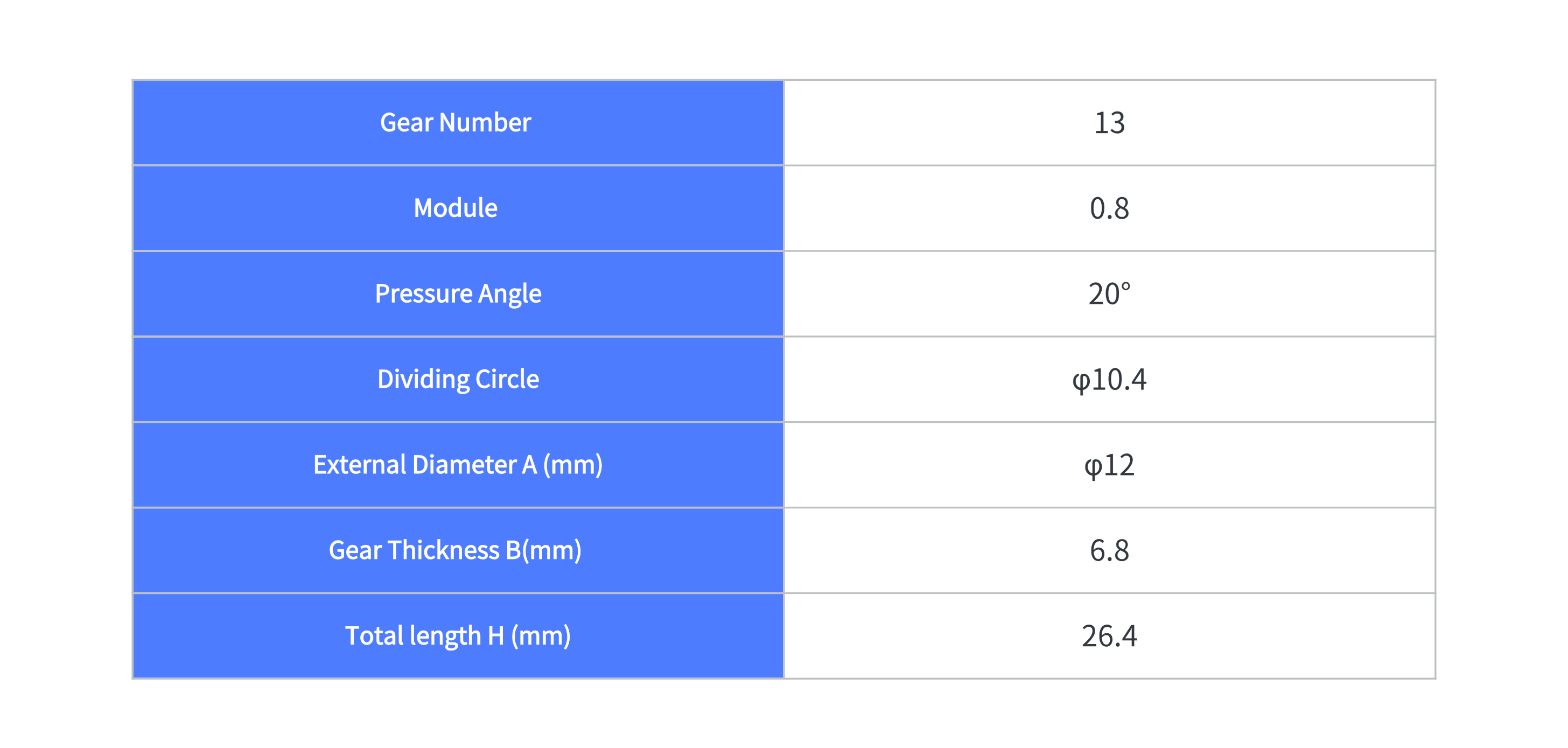
Task: Select the gear number value 13
Action: 1109,123
